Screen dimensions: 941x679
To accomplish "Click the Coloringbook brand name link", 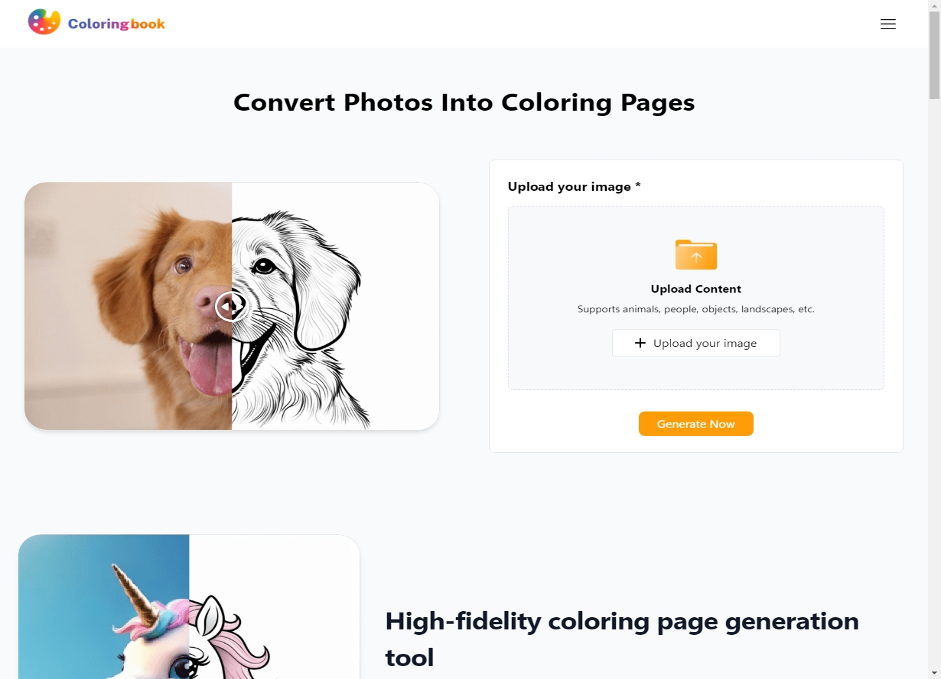I will [116, 24].
